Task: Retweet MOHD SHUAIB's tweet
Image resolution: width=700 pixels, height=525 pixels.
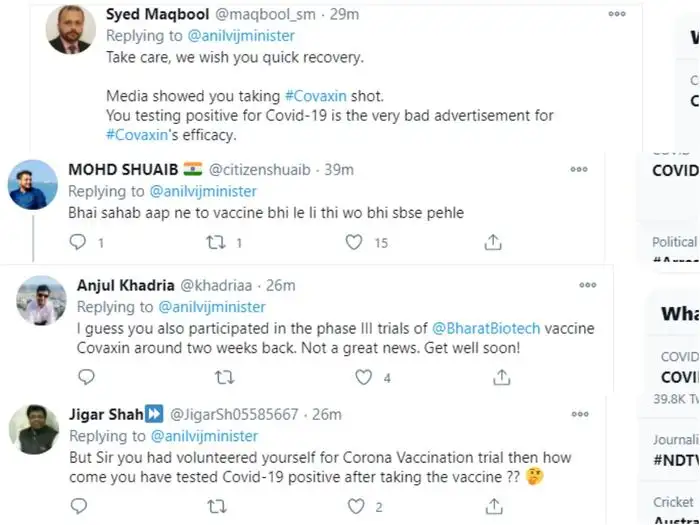Action: click(216, 242)
